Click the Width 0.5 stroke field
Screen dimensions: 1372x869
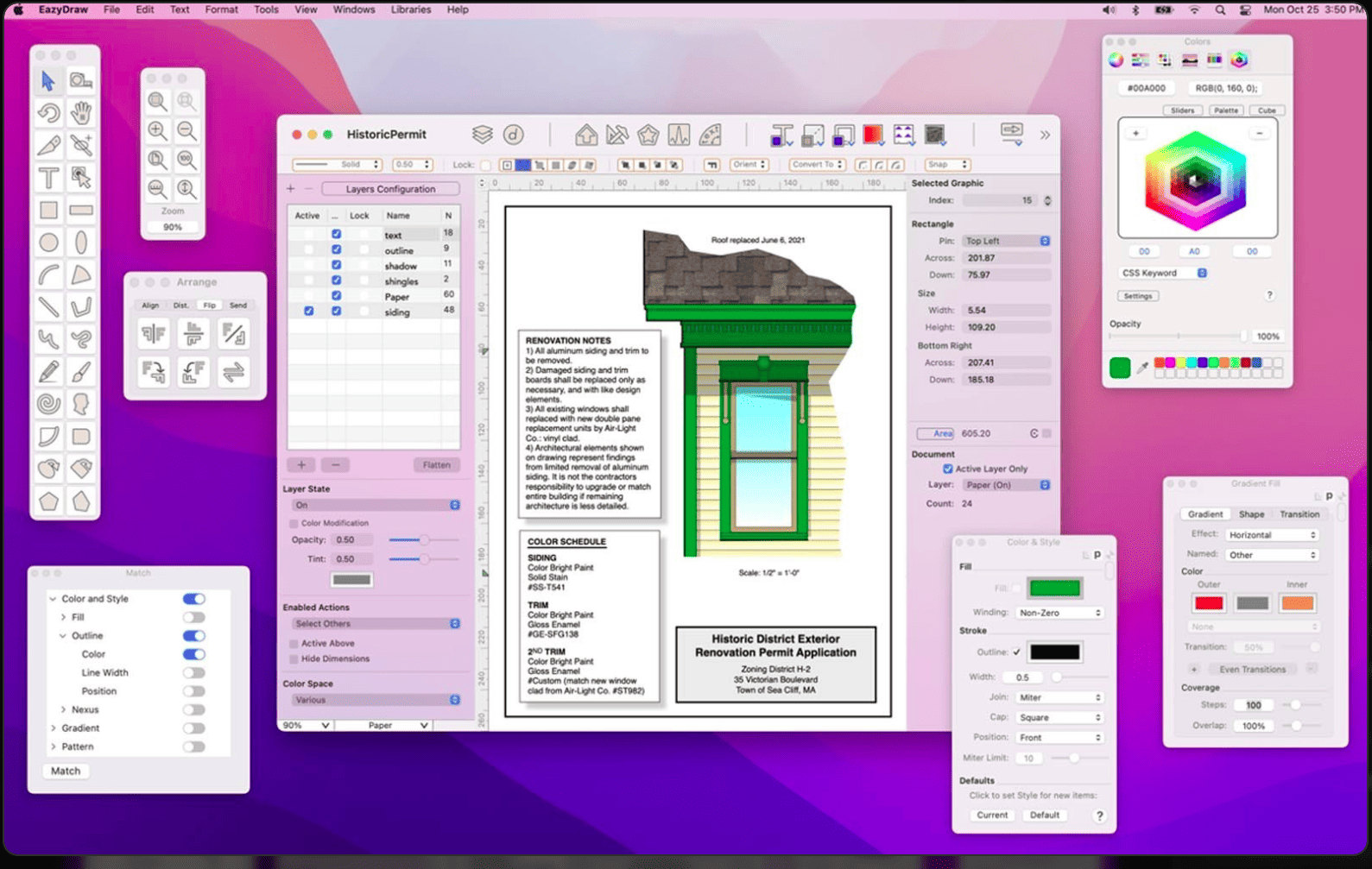1024,677
